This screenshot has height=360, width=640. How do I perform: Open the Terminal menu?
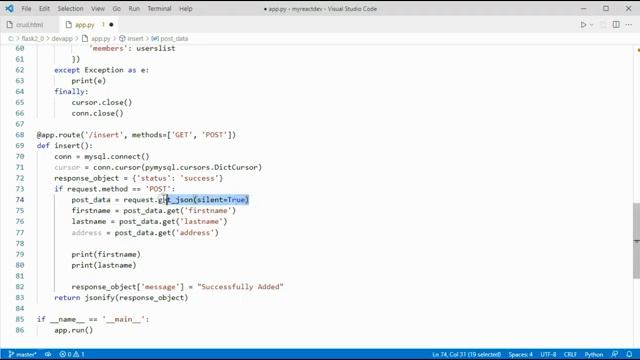(x=159, y=9)
